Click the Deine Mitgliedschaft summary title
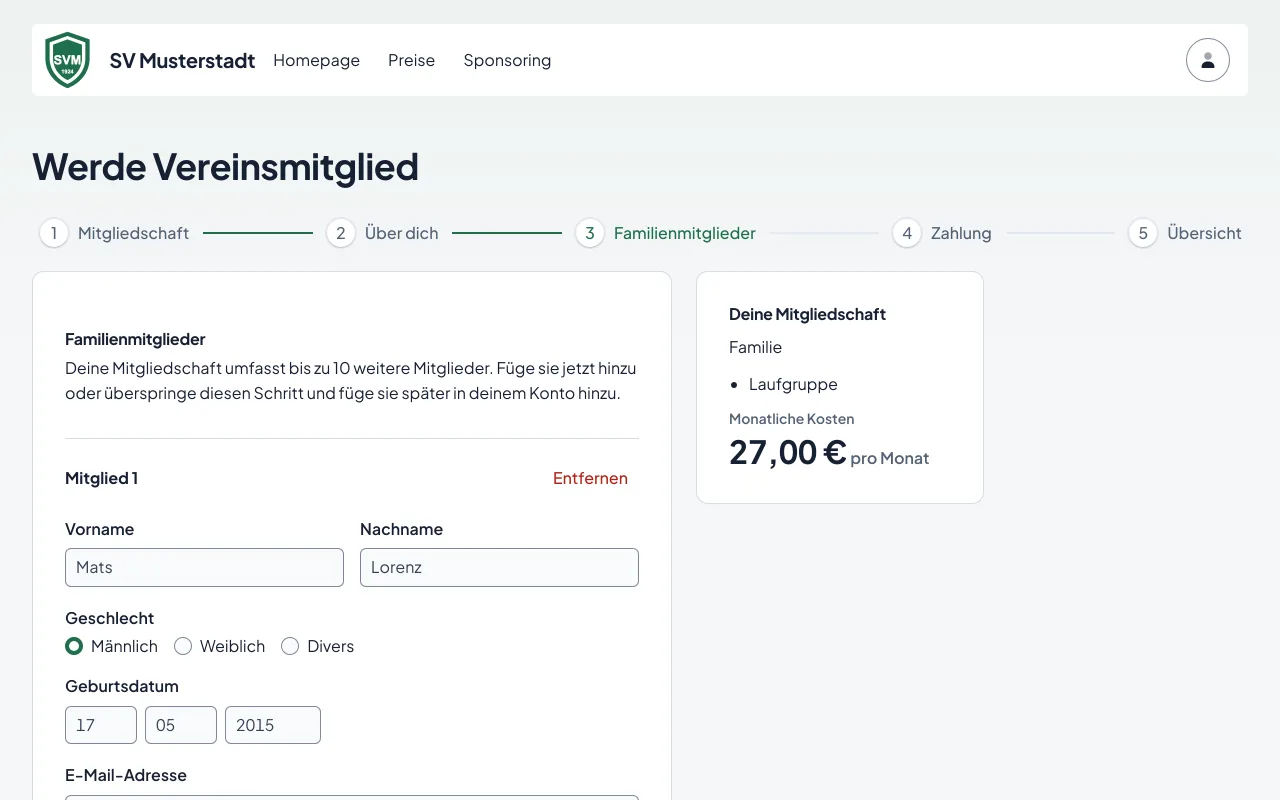1280x800 pixels. pyautogui.click(x=807, y=314)
